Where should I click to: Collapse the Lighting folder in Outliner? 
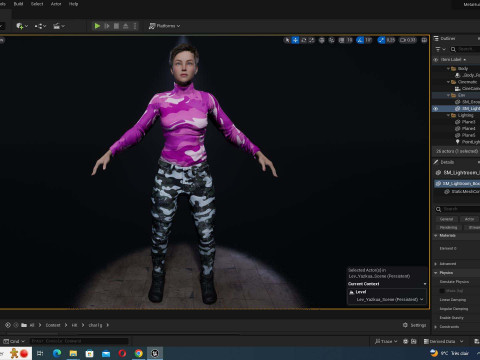[448, 115]
